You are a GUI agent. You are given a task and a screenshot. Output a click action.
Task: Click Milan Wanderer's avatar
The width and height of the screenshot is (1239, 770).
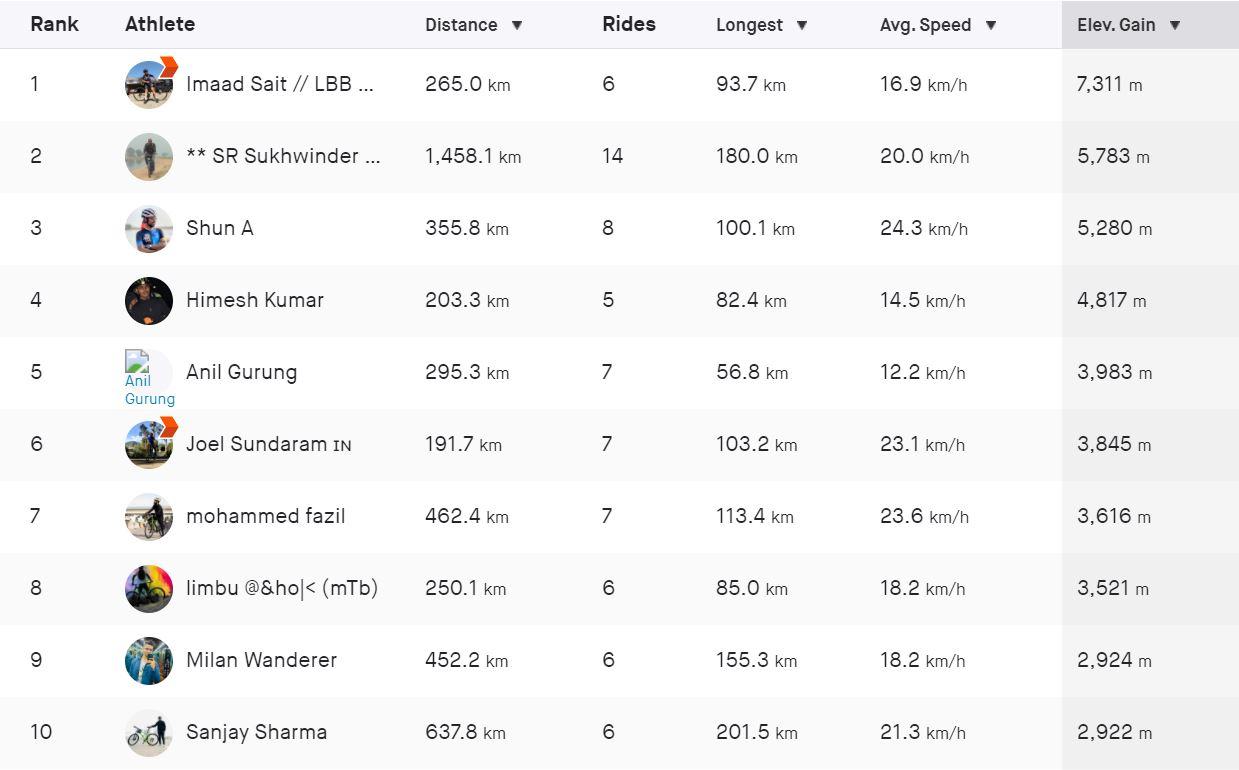point(149,661)
